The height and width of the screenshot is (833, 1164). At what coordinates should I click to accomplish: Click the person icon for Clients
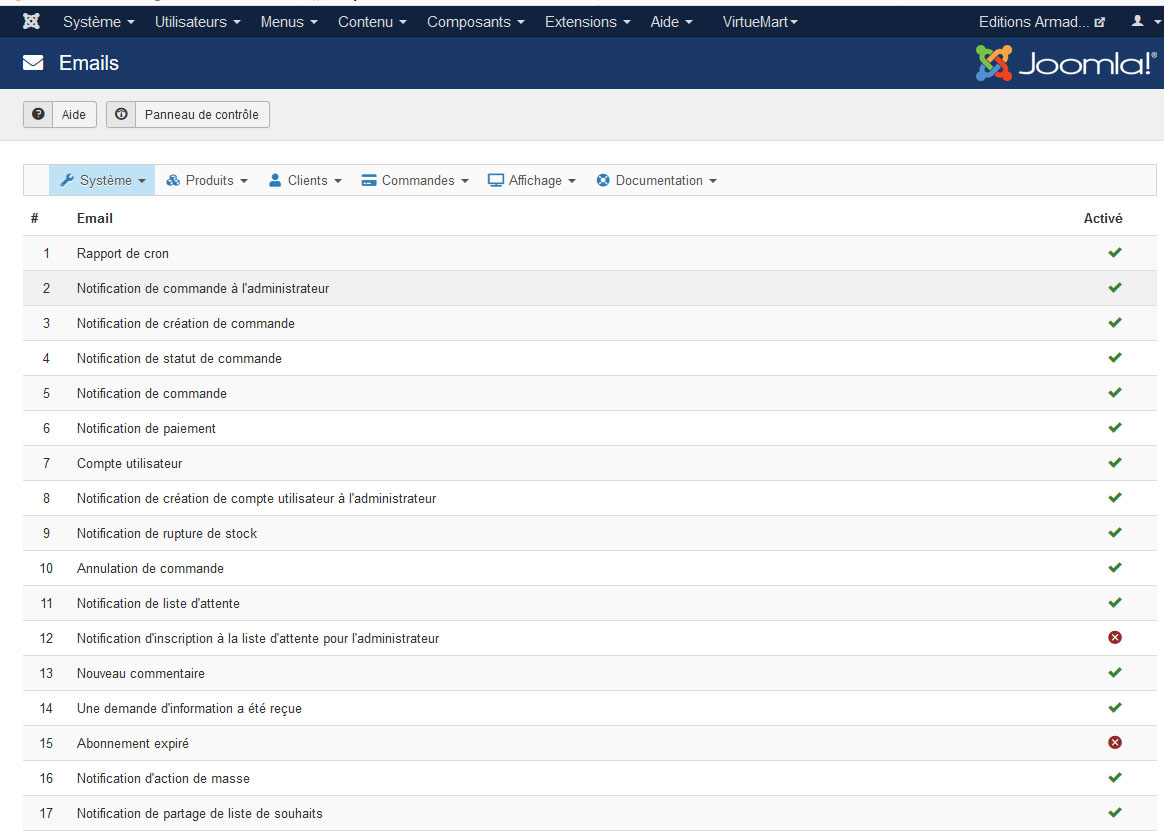[275, 180]
